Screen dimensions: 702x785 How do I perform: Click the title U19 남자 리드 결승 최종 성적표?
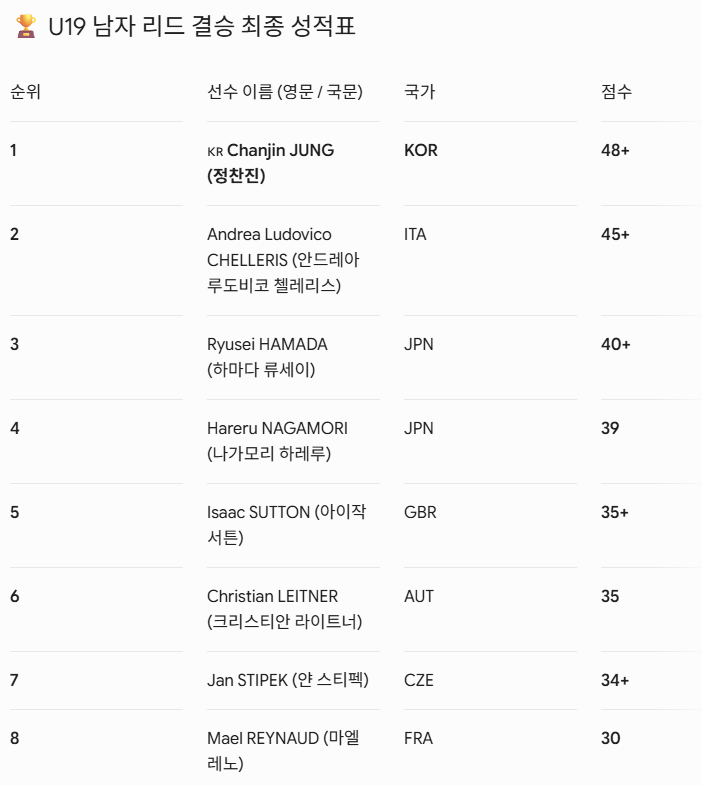point(202,26)
